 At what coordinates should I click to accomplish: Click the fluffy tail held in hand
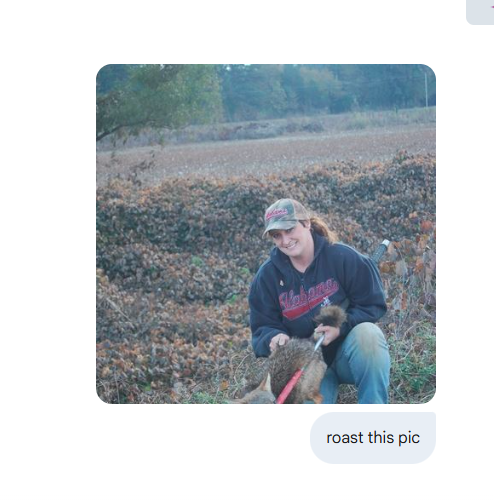(x=331, y=316)
